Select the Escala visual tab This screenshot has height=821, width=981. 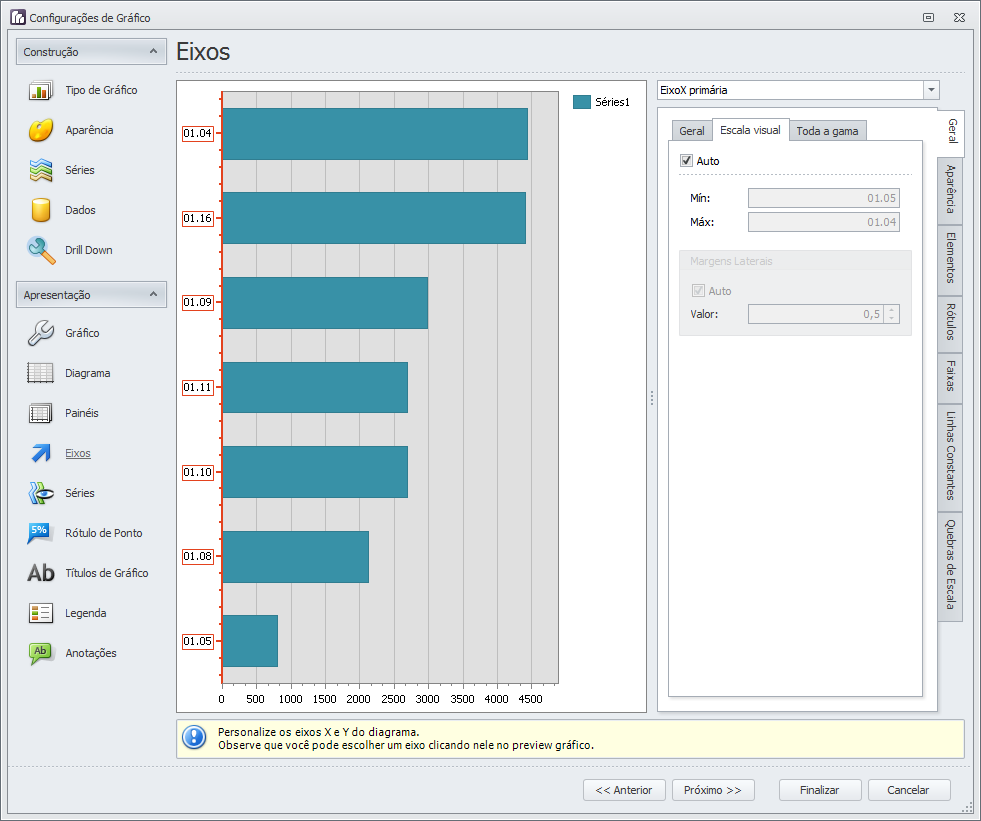pyautogui.click(x=750, y=130)
